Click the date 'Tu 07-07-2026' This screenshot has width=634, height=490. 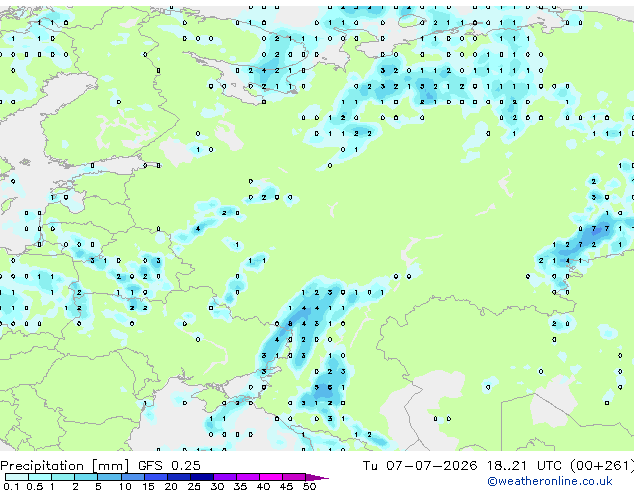pyautogui.click(x=420, y=466)
